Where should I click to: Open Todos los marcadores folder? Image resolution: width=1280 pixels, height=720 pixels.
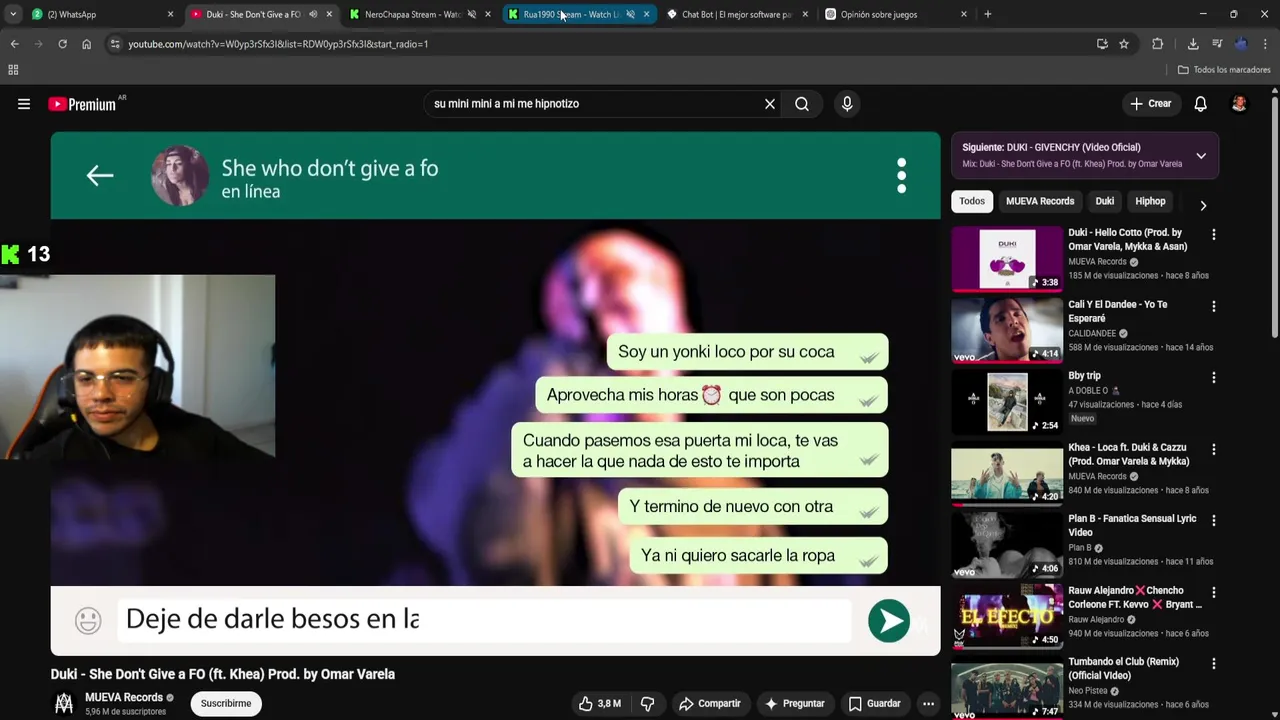(1224, 70)
